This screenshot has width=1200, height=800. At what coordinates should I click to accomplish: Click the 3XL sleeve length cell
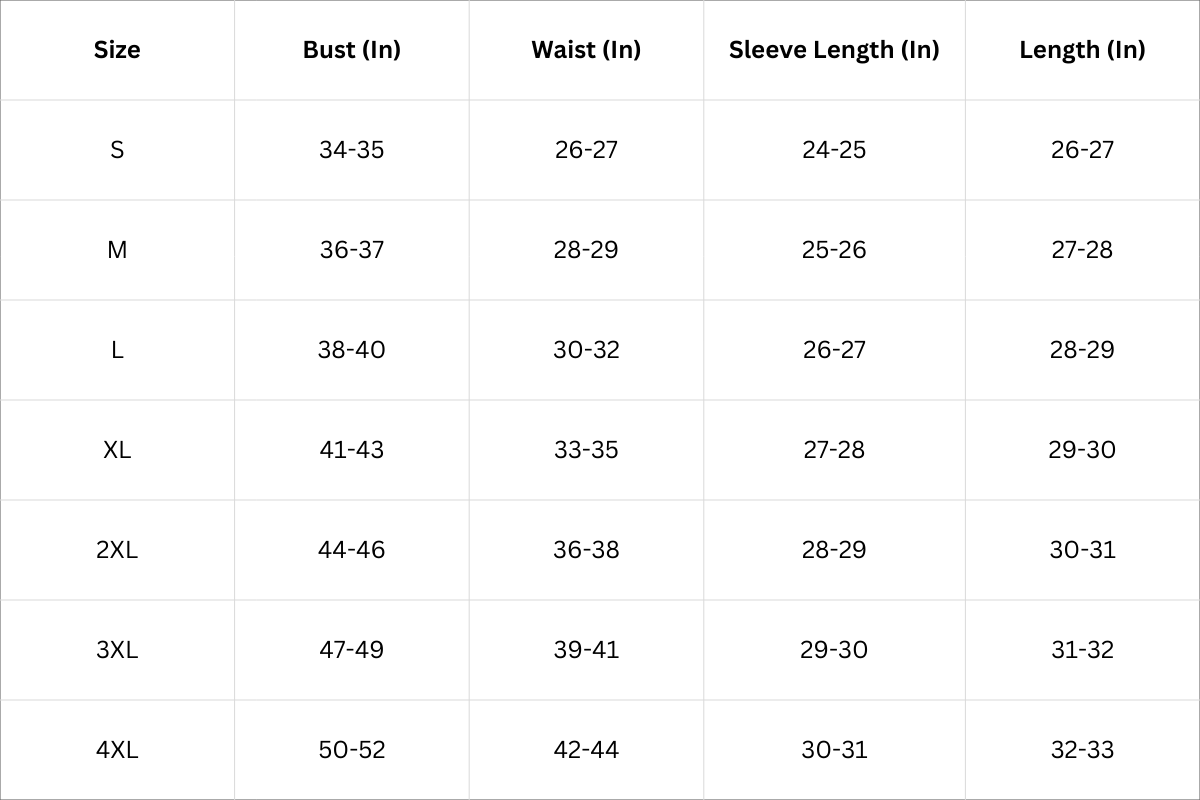point(834,650)
